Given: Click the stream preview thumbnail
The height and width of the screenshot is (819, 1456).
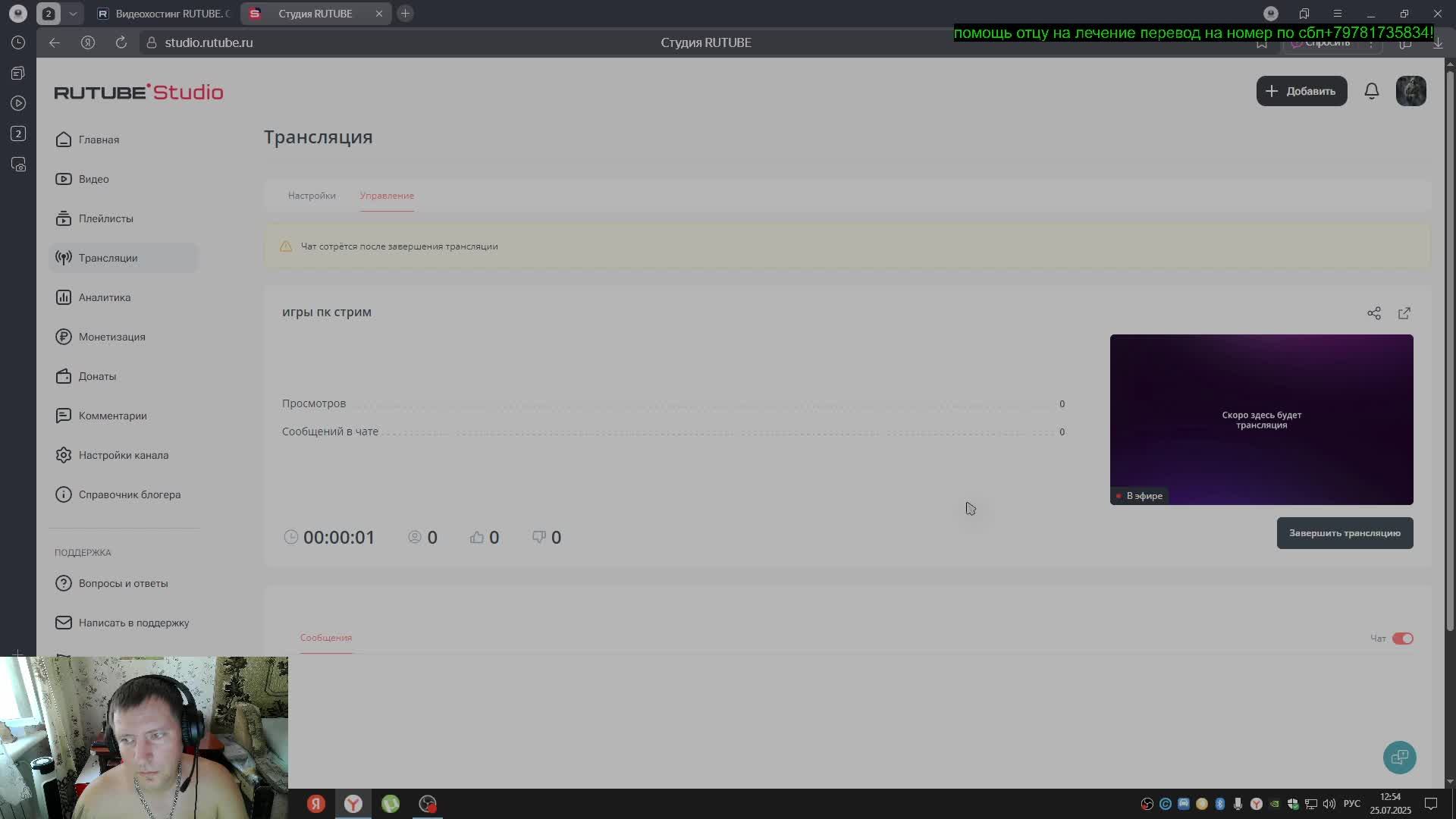Looking at the screenshot, I should (1261, 419).
